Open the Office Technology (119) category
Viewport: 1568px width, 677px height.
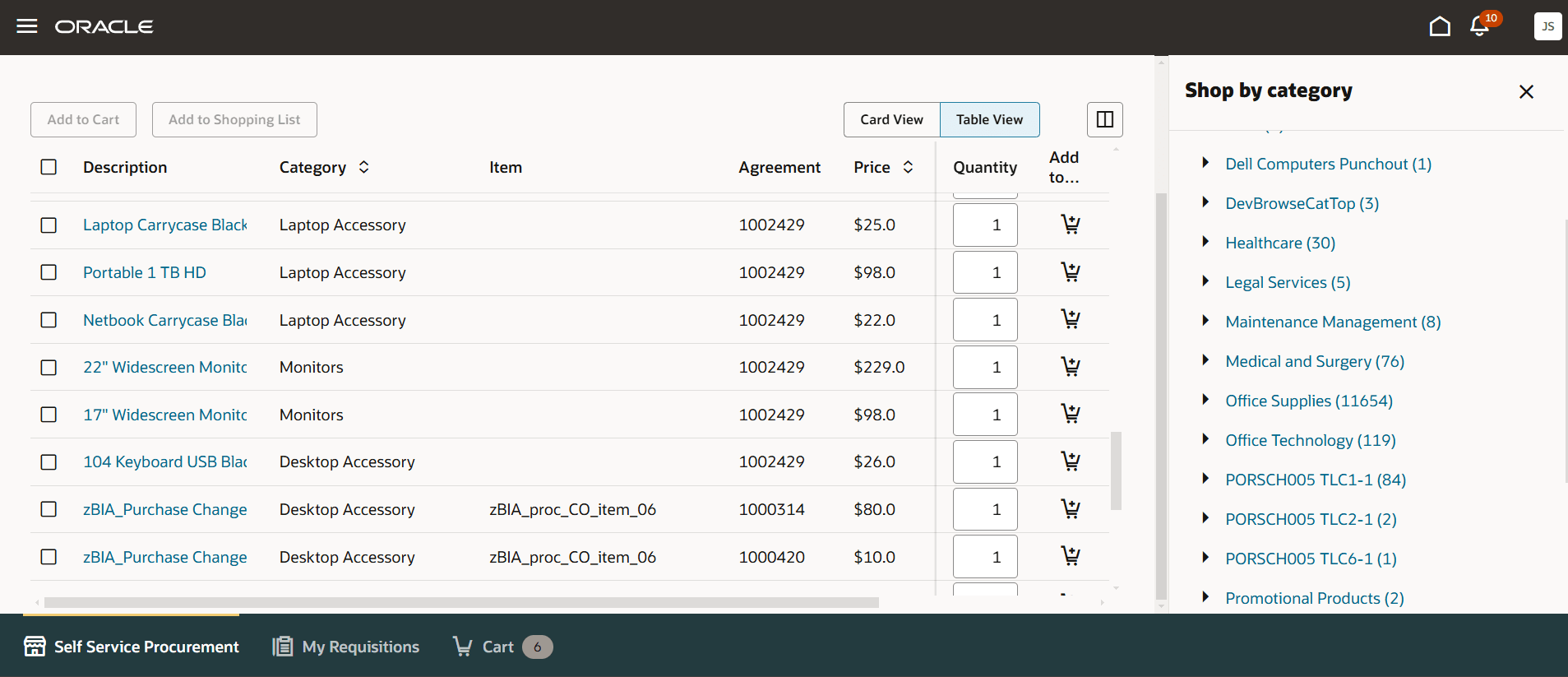click(1311, 440)
